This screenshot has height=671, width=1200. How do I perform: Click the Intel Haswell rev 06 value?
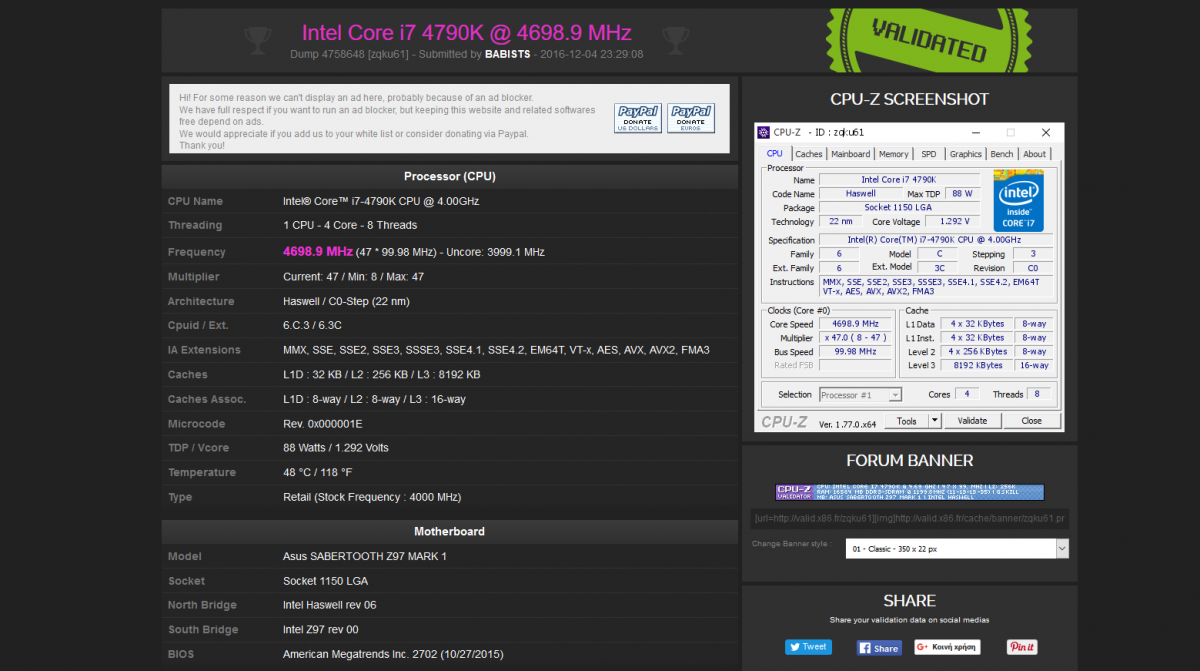point(329,605)
